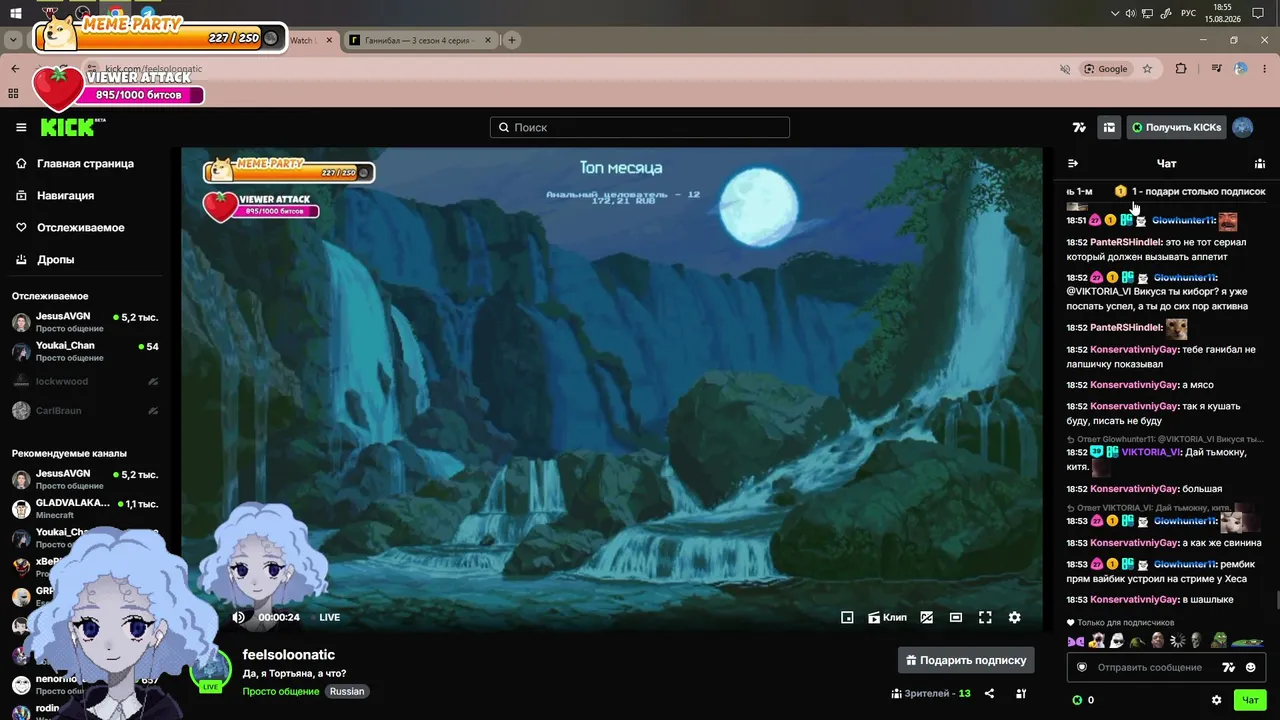Open the dashboard icon beside Получить KICKs

pos(1109,127)
